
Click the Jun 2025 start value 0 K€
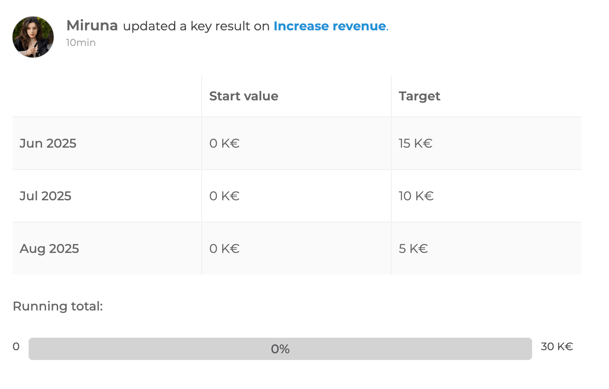coord(224,143)
